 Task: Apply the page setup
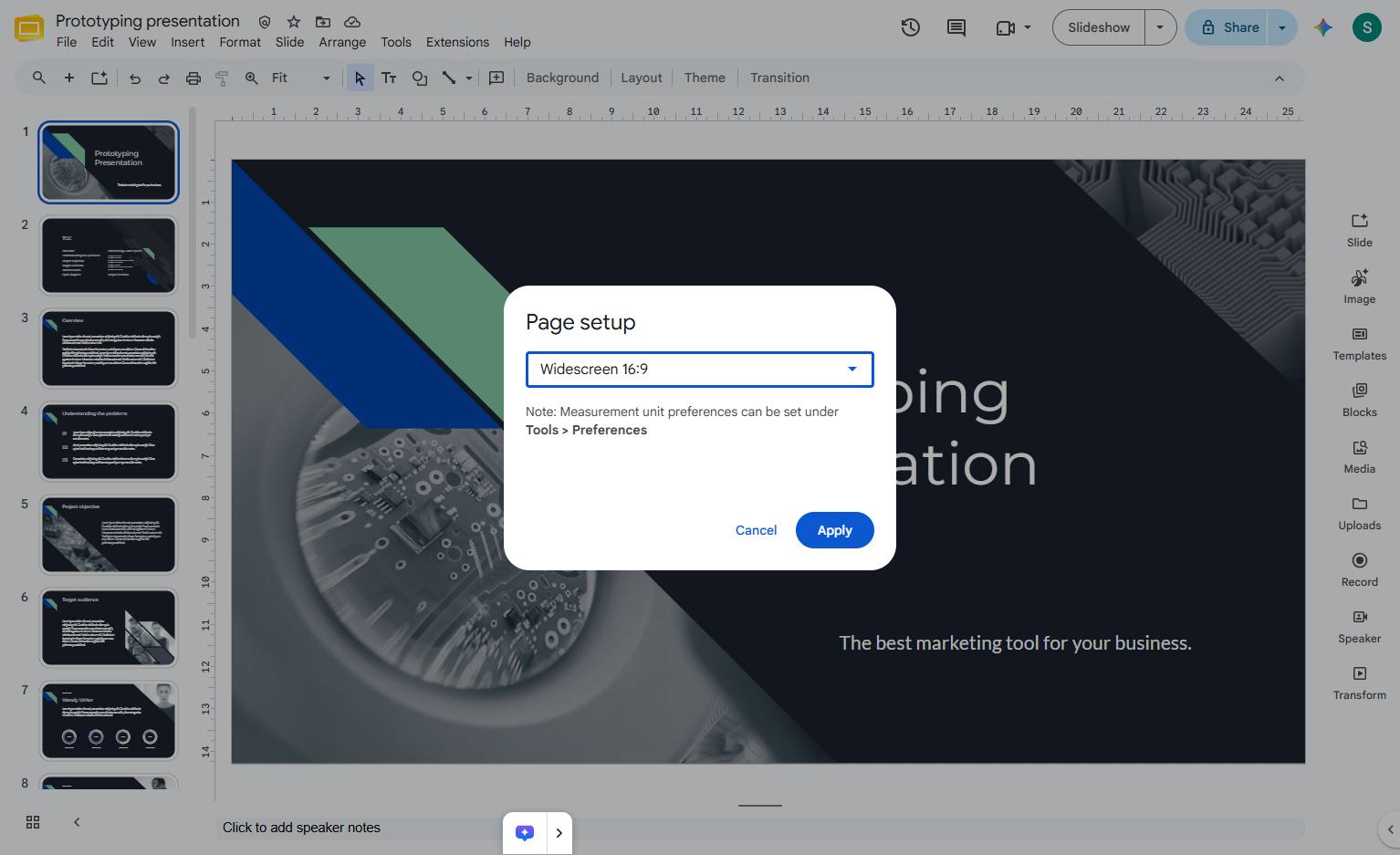(x=834, y=530)
